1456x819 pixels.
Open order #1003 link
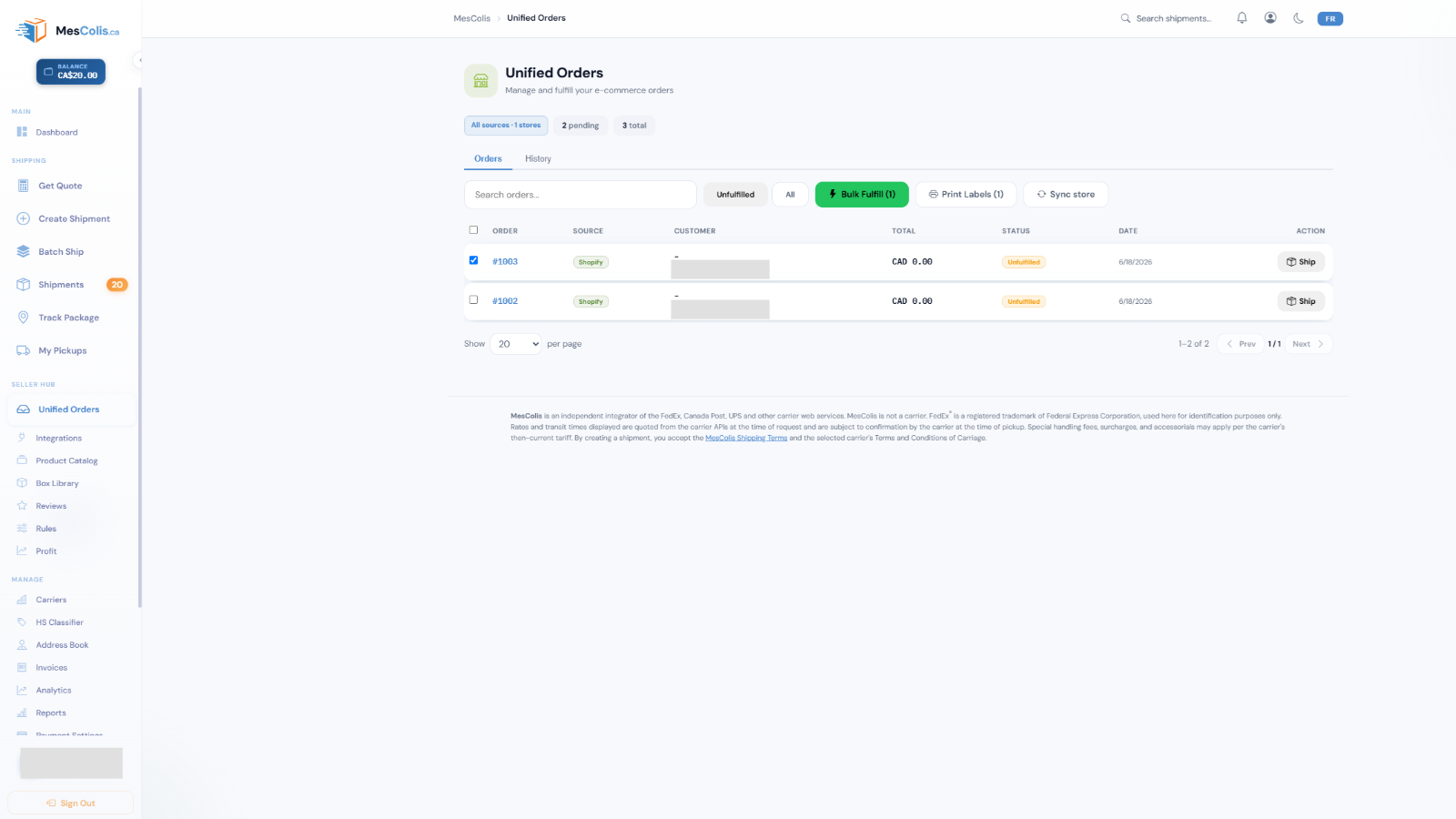pos(505,262)
